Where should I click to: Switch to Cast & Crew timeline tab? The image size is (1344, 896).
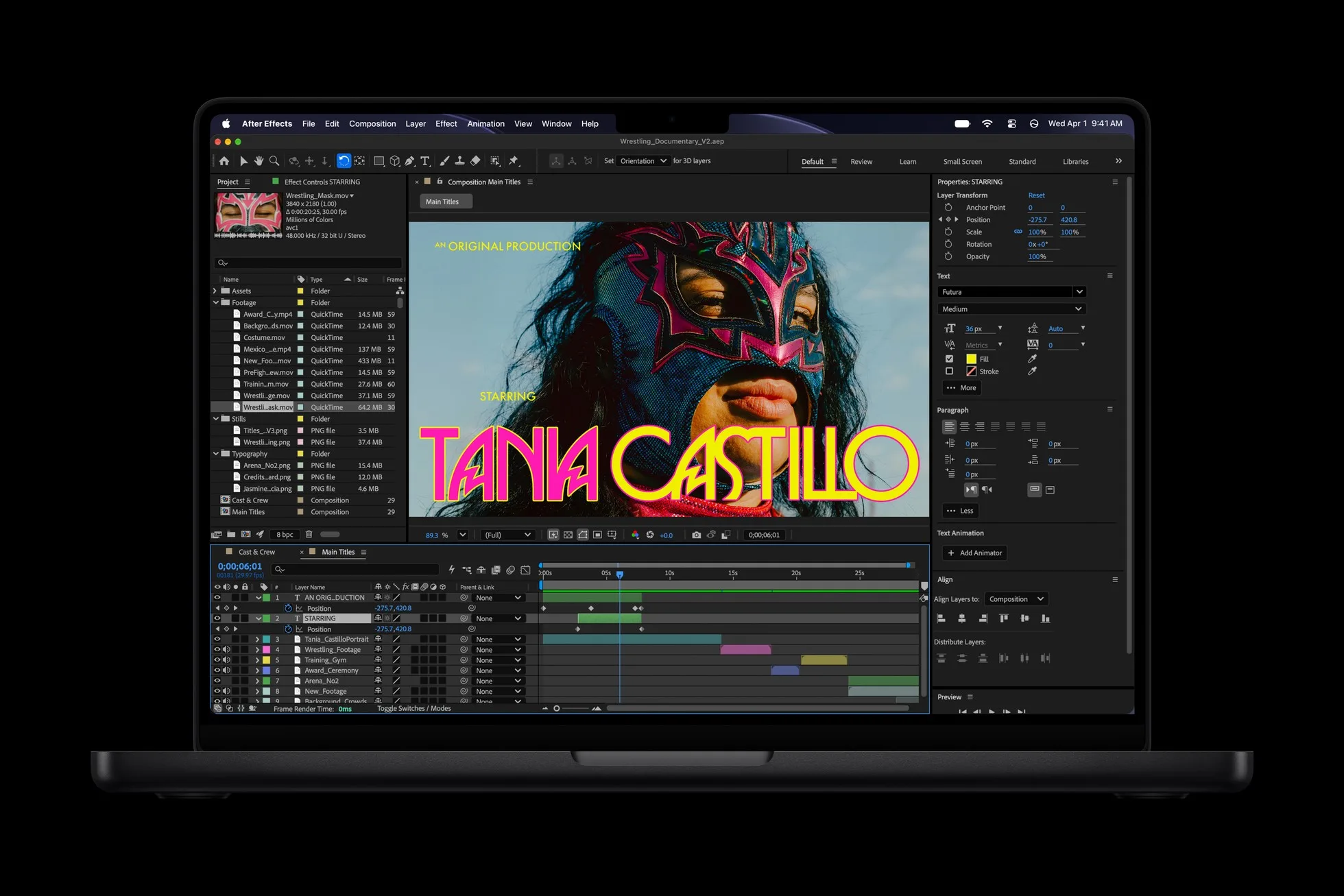(256, 552)
